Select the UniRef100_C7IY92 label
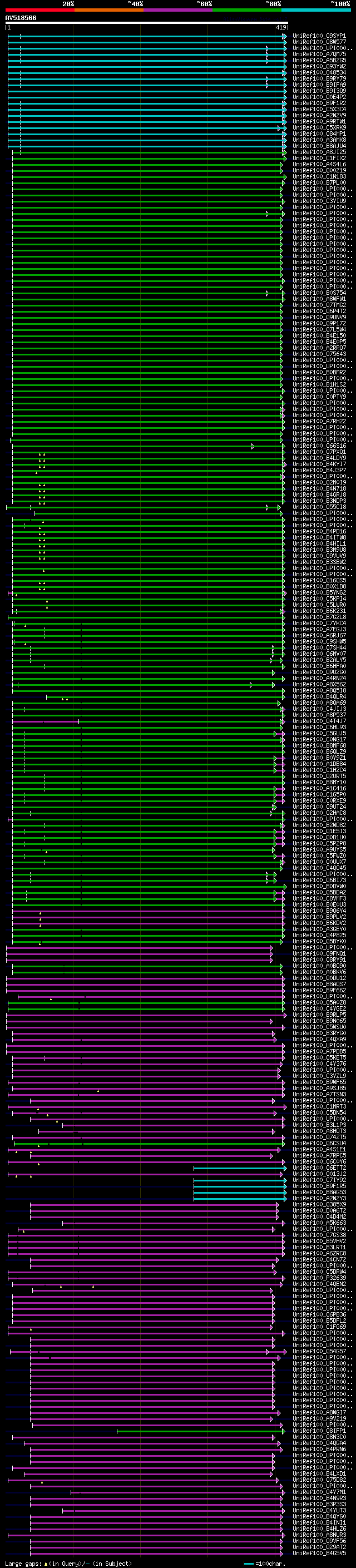The width and height of the screenshot is (356, 1568). tap(319, 1180)
